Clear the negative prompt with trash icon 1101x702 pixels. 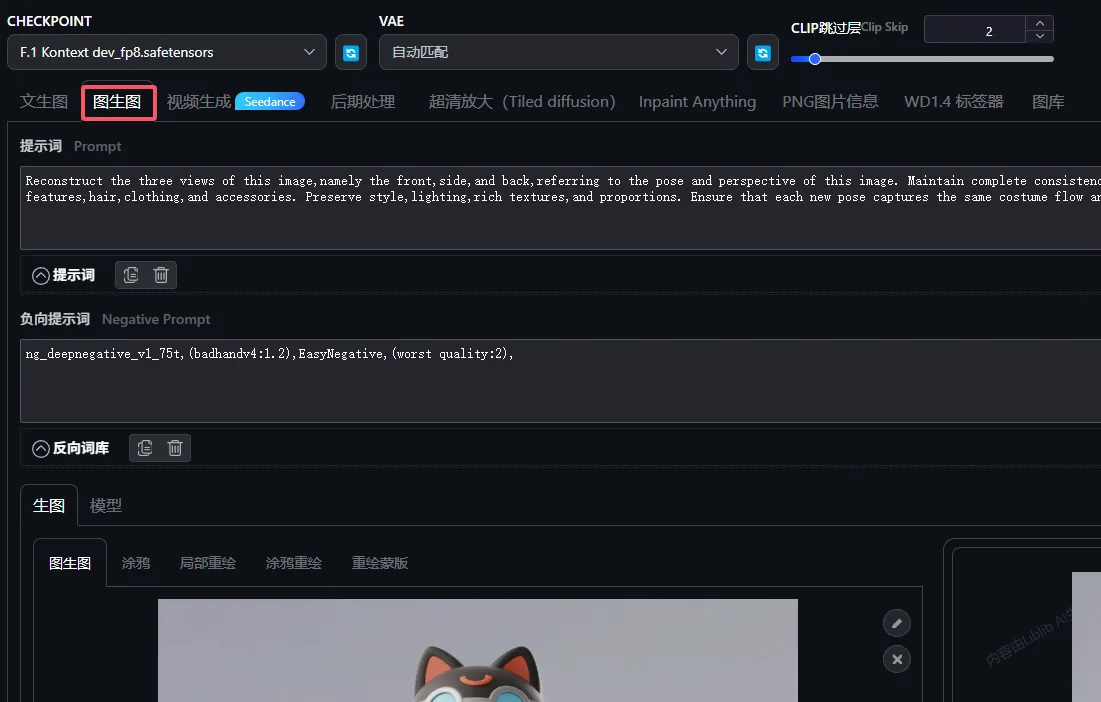(x=175, y=448)
